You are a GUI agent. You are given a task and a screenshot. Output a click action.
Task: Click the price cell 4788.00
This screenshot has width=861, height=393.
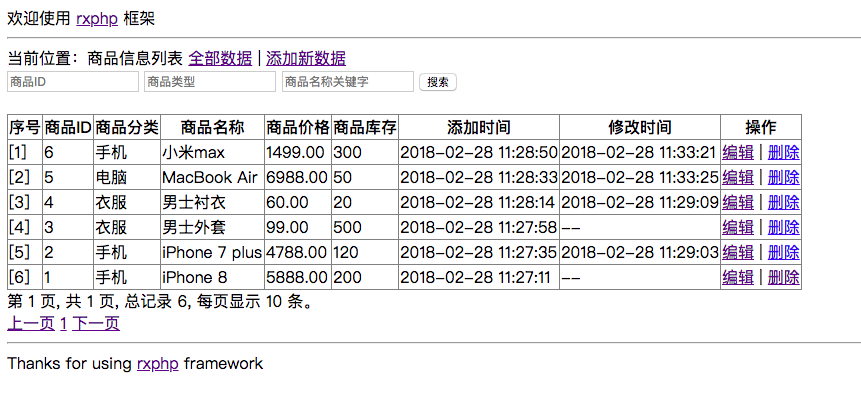tap(298, 252)
